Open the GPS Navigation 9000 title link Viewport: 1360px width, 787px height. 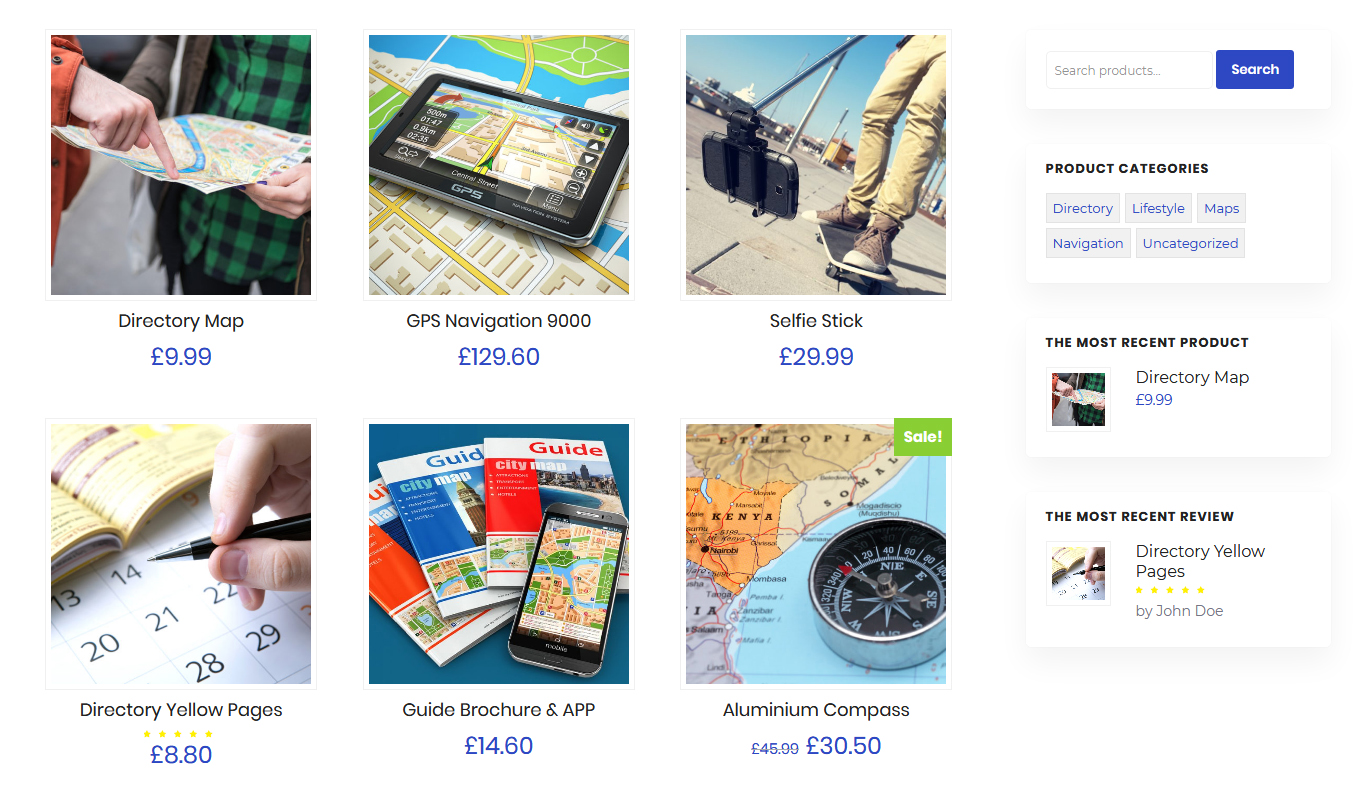tap(499, 321)
